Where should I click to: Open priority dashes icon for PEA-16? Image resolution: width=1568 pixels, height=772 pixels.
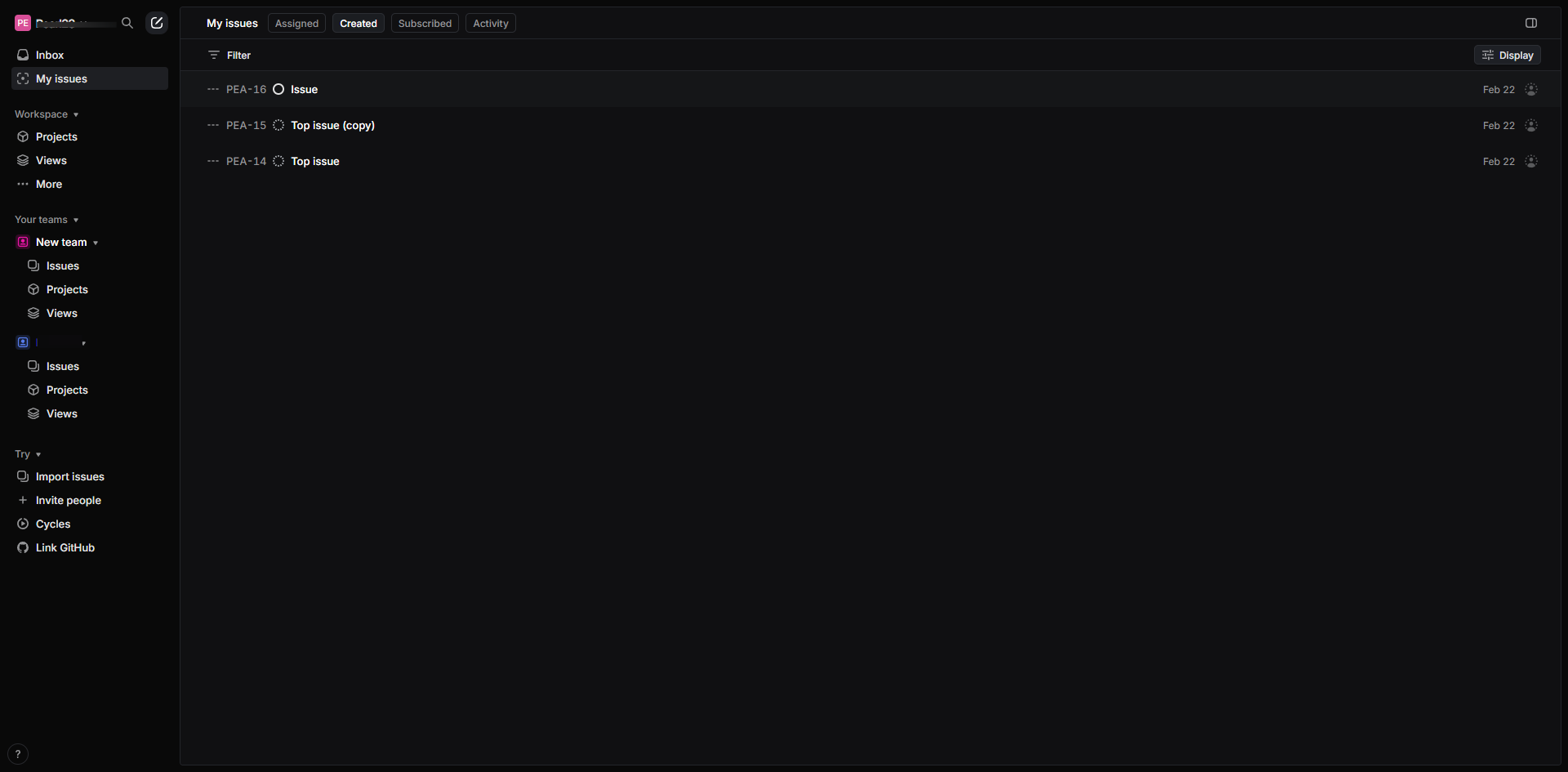point(213,90)
